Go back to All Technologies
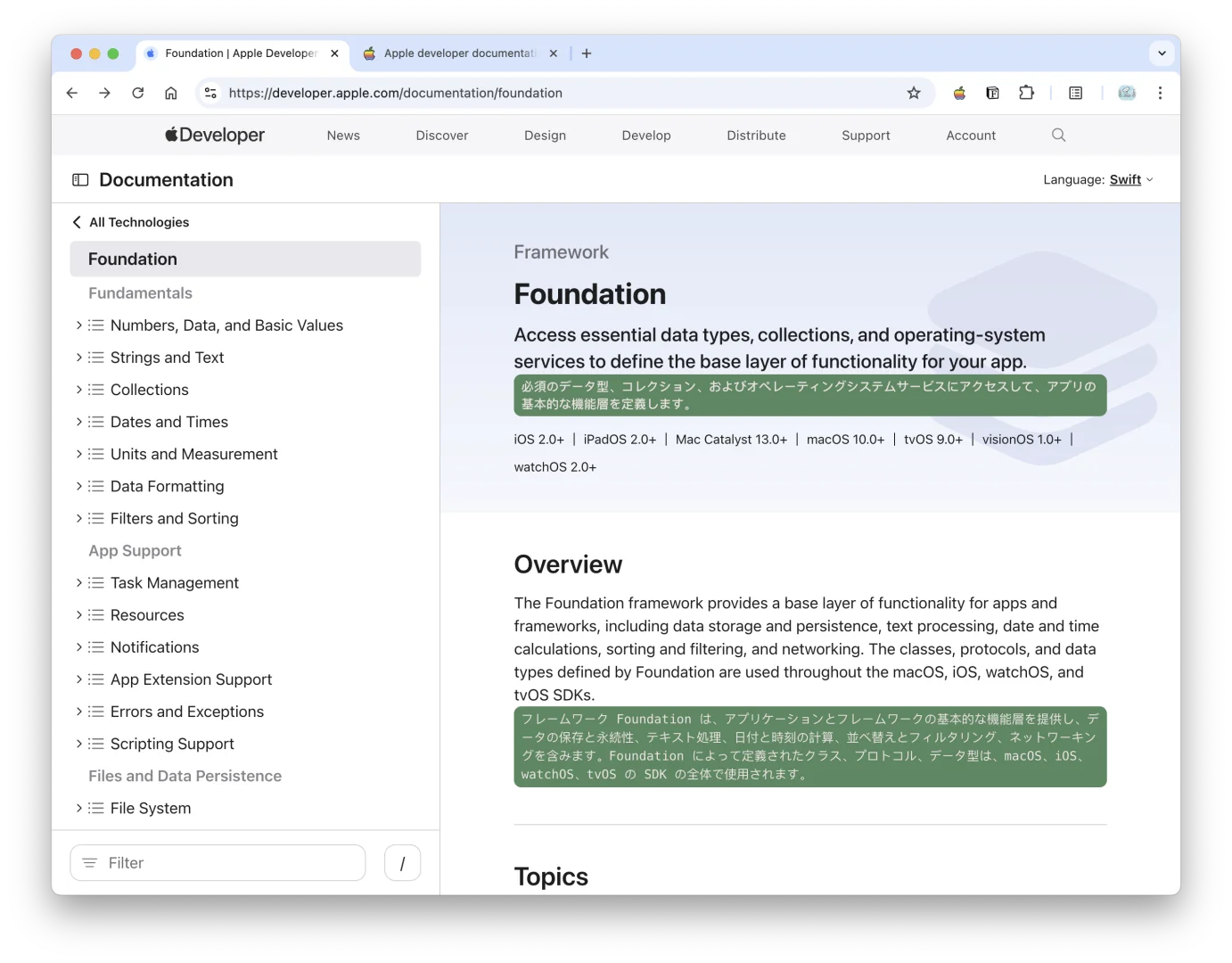The width and height of the screenshot is (1232, 963). coord(131,222)
